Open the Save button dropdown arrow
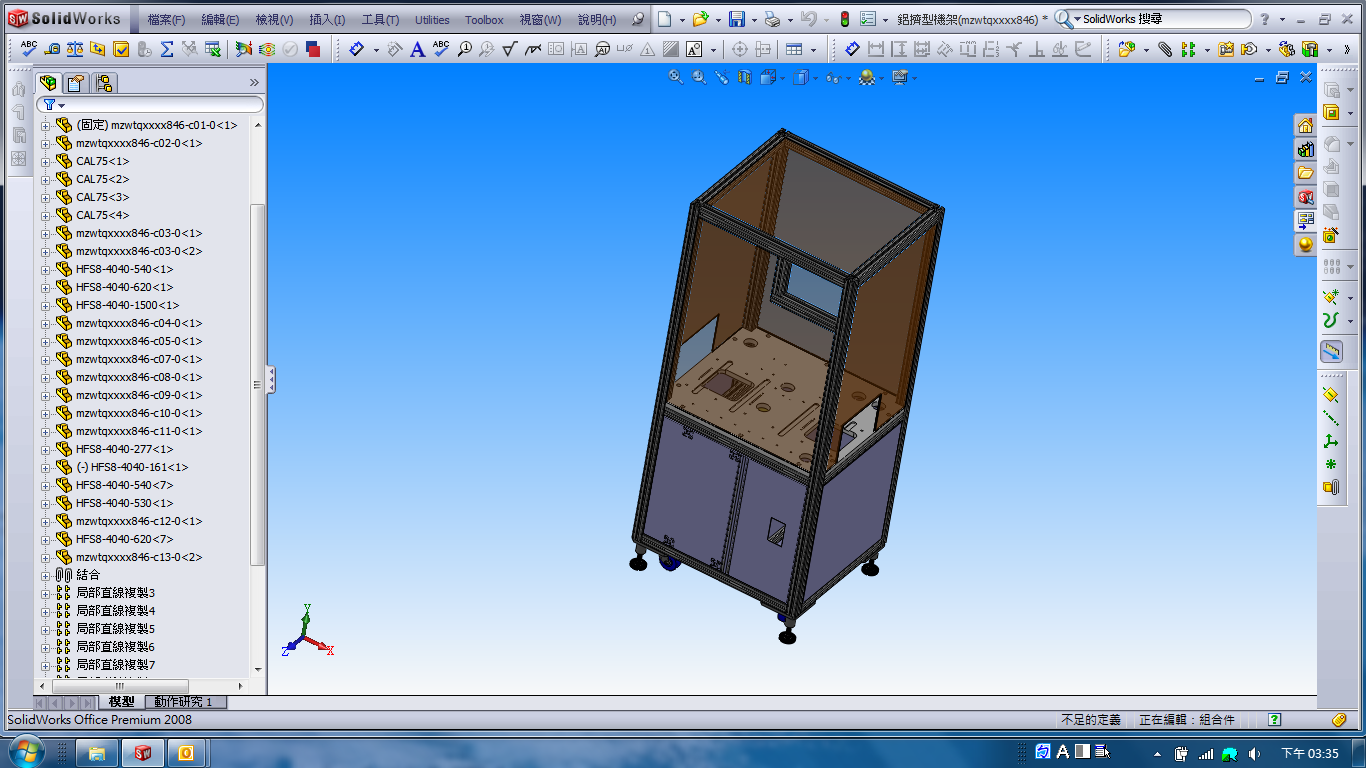Image resolution: width=1366 pixels, height=768 pixels. (755, 19)
